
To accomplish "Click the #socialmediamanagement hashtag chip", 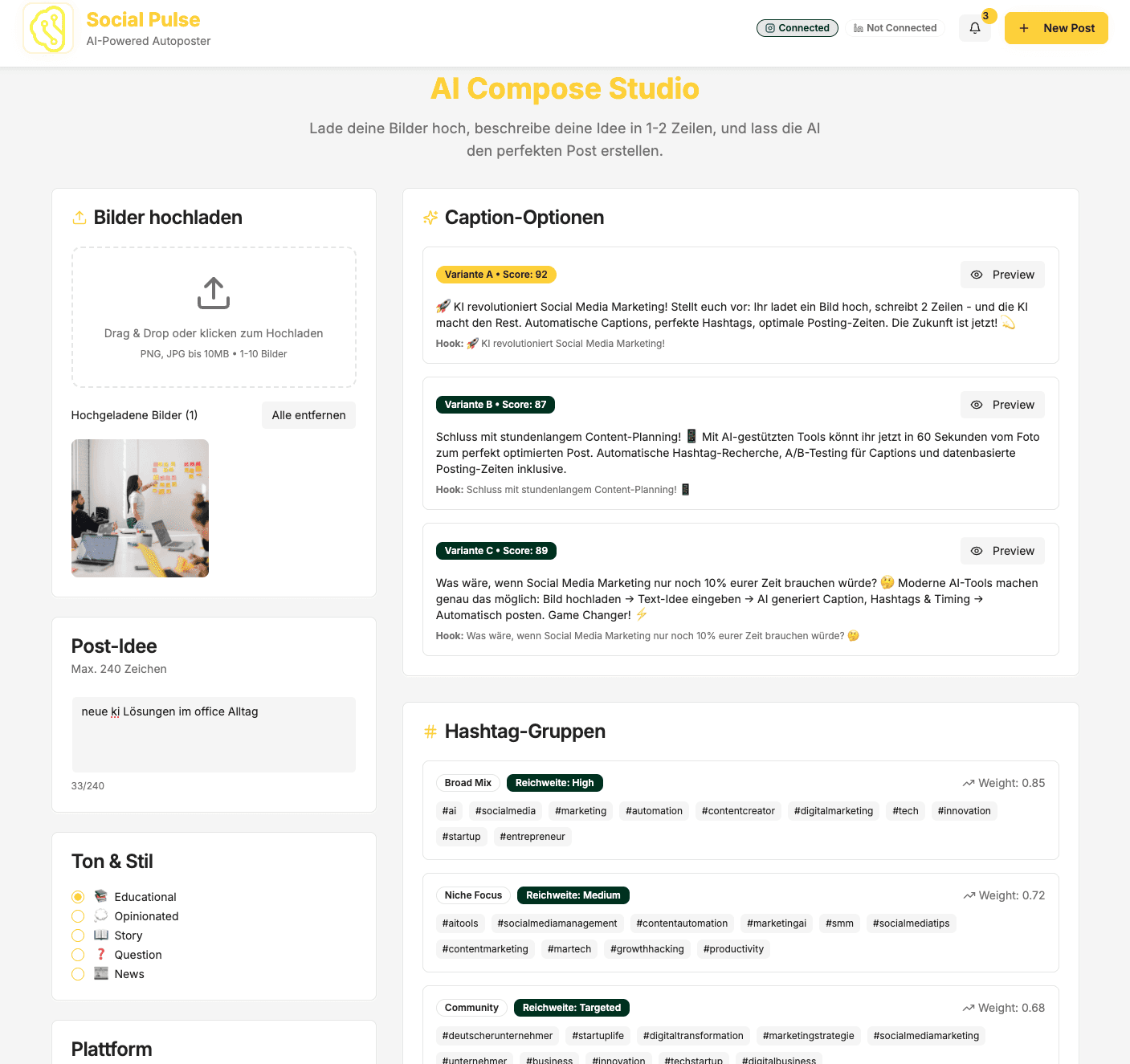I will pos(557,923).
